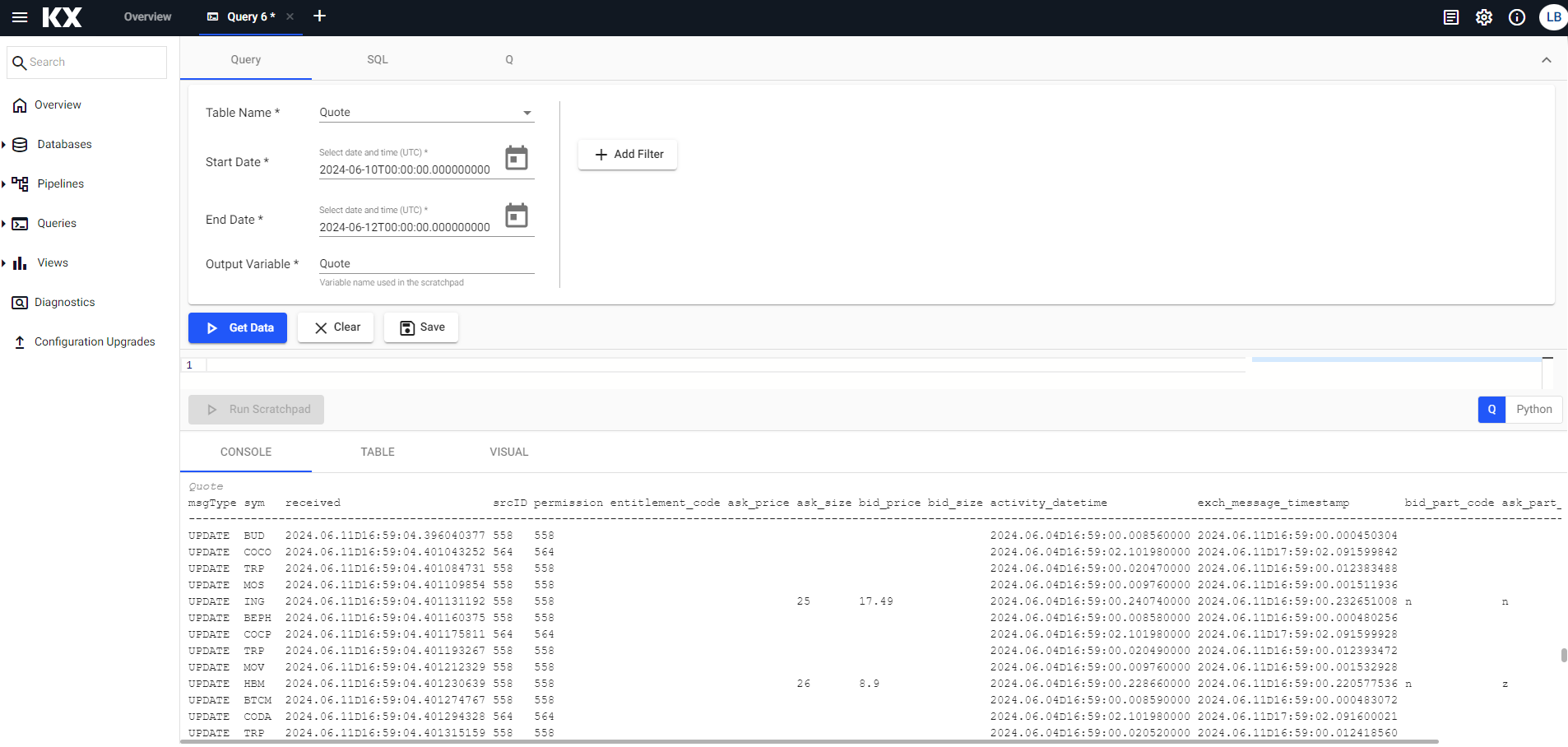1568x747 pixels.
Task: Click the KX logo
Action: (62, 17)
